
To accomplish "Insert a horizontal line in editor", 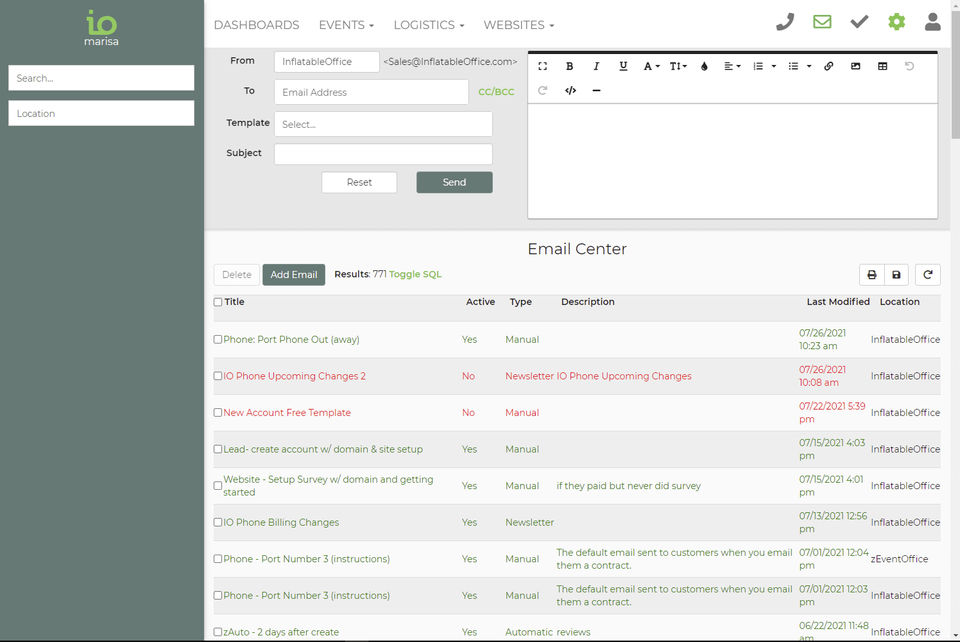I will click(x=596, y=91).
